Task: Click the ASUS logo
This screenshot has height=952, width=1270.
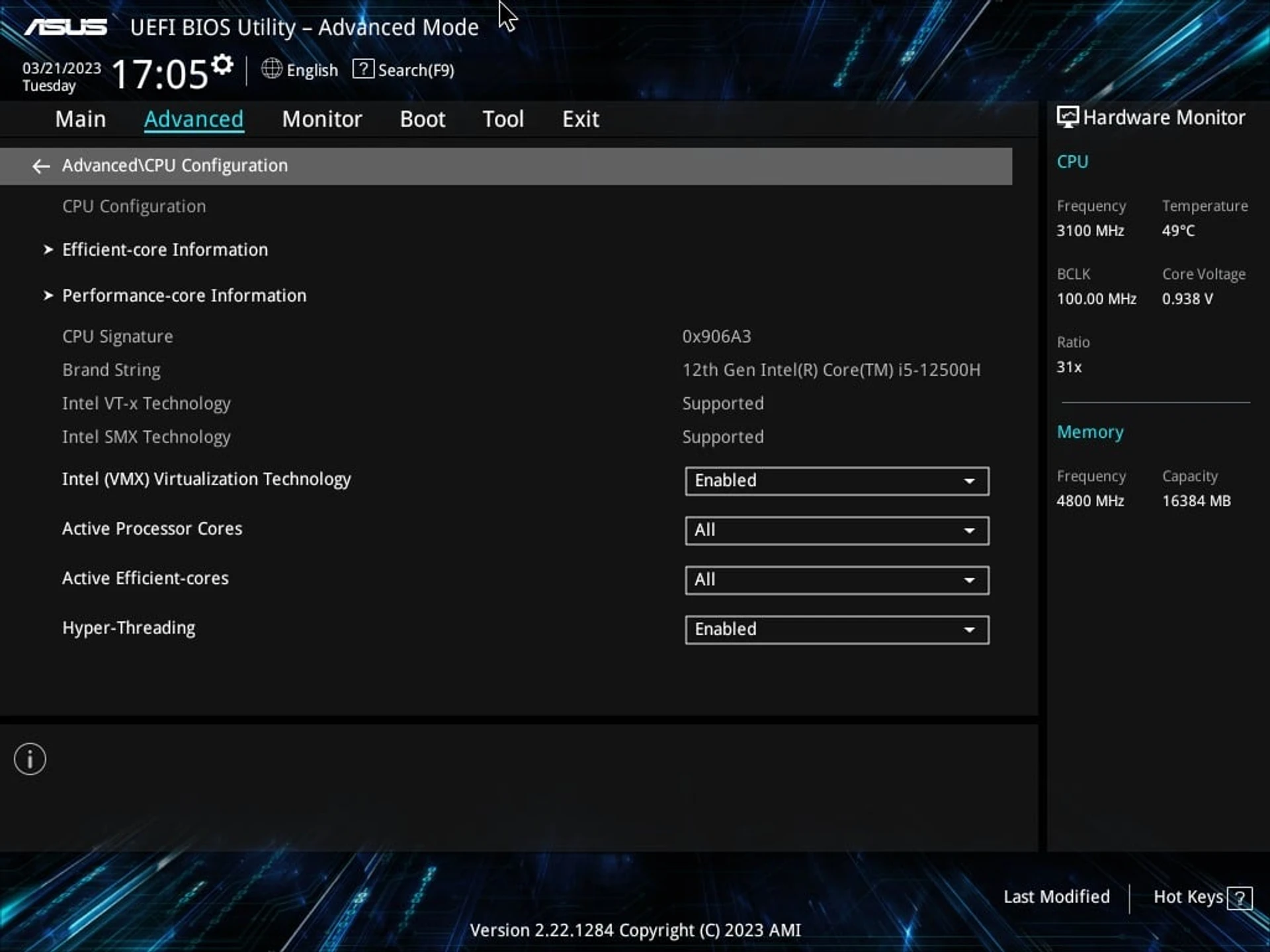Action: point(65,27)
